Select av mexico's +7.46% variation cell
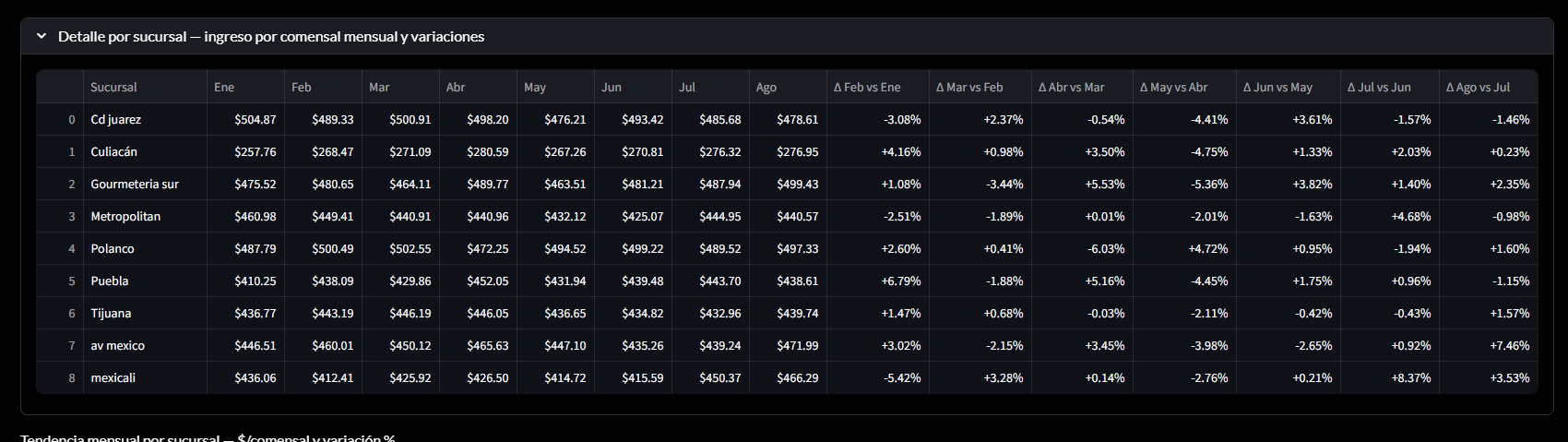The width and height of the screenshot is (1568, 442). tap(1510, 345)
